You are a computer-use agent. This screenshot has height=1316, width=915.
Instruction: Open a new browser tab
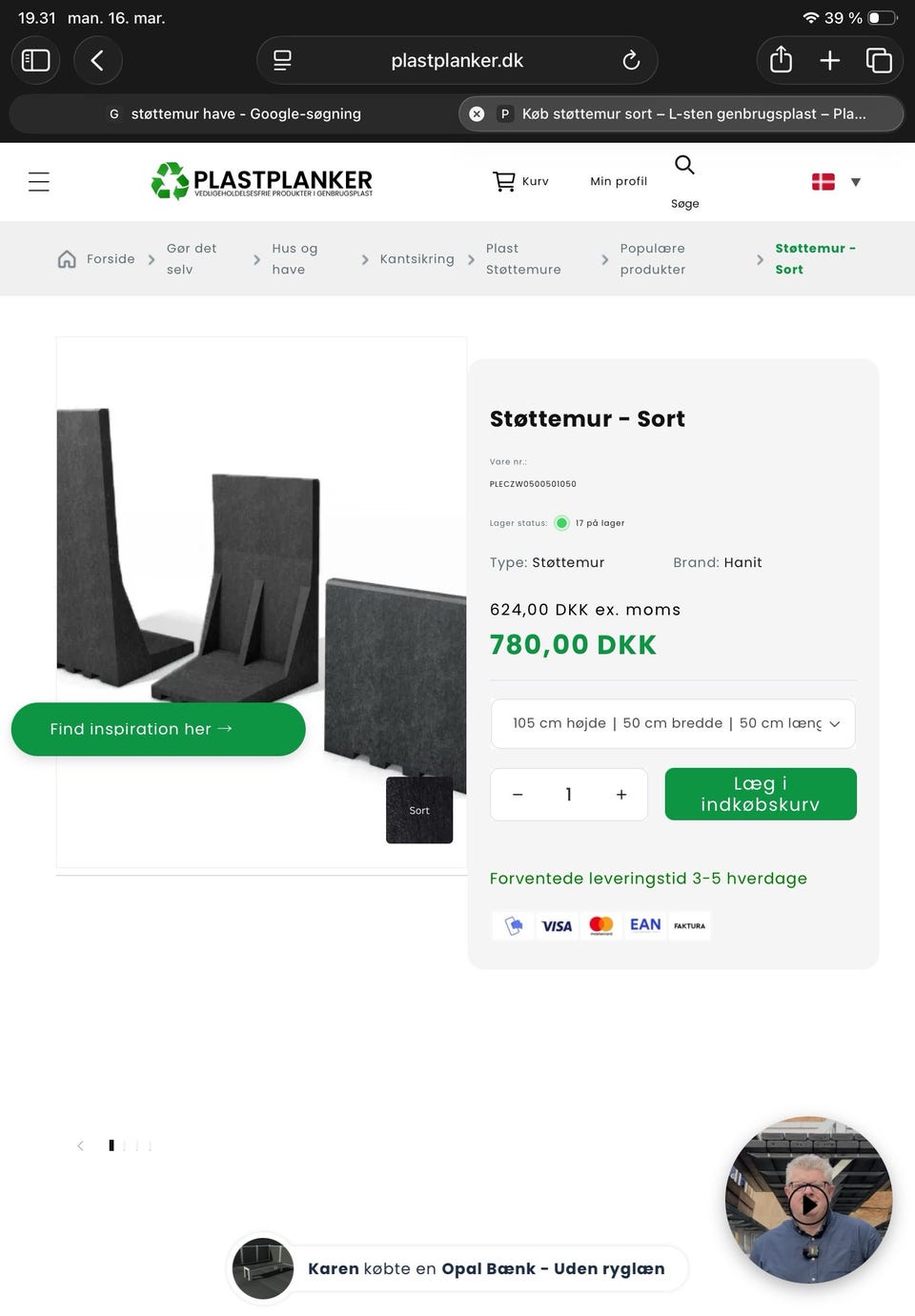(829, 60)
